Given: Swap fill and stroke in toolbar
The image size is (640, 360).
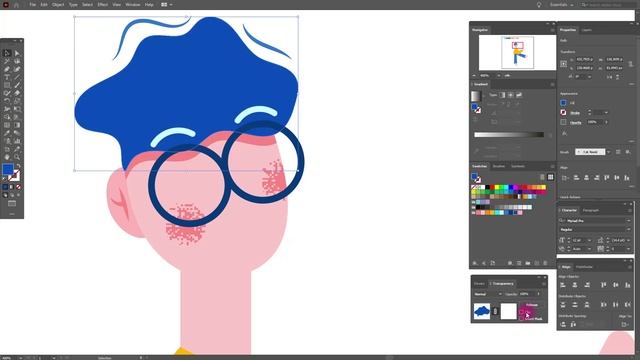Looking at the screenshot, I should [18, 166].
